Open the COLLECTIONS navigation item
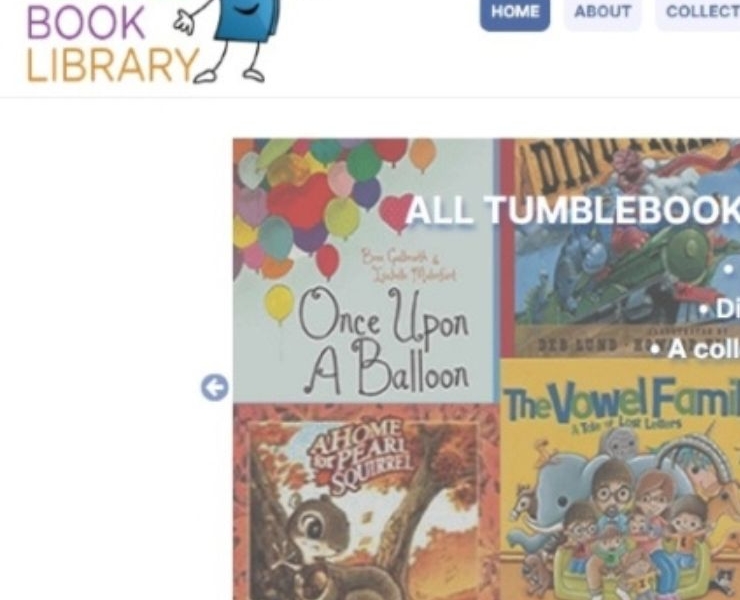The image size is (740, 600). point(698,12)
